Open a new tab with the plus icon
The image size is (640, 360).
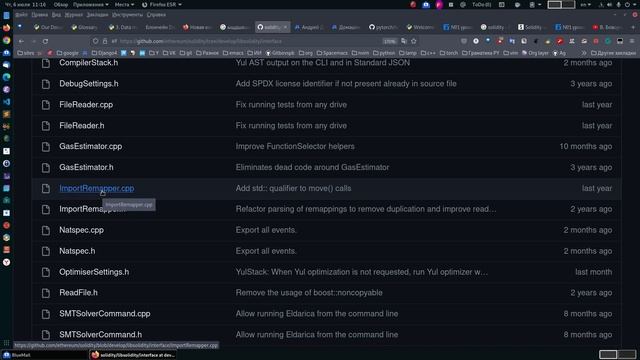(x=633, y=27)
